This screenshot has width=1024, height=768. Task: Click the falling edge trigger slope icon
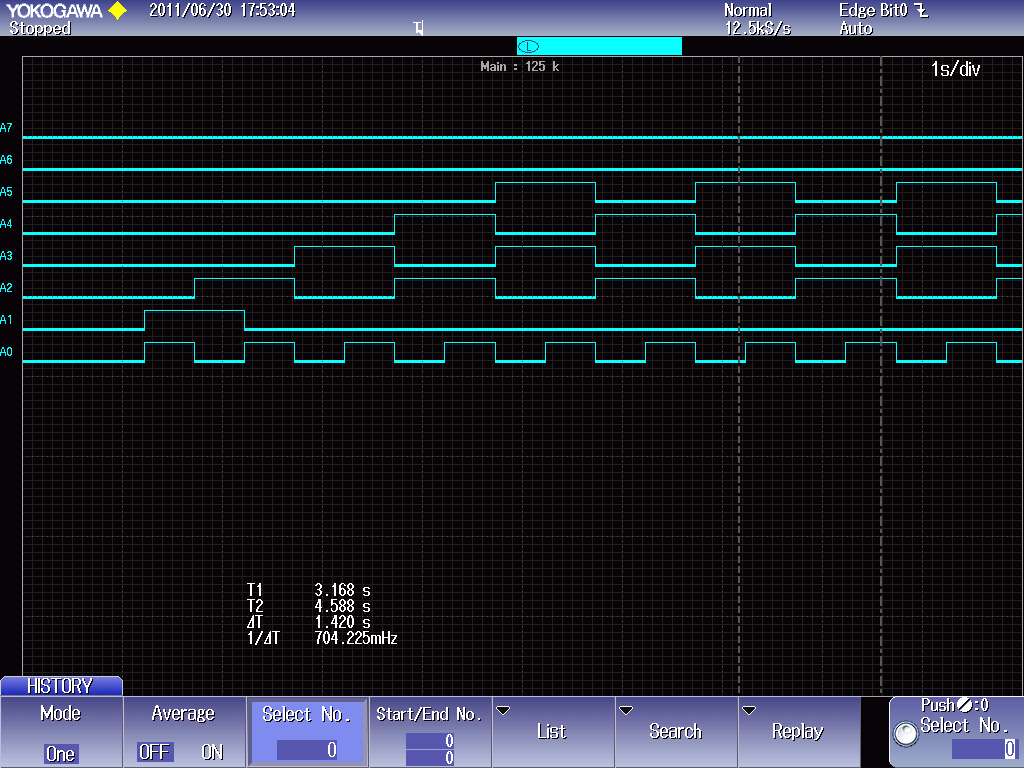point(921,10)
